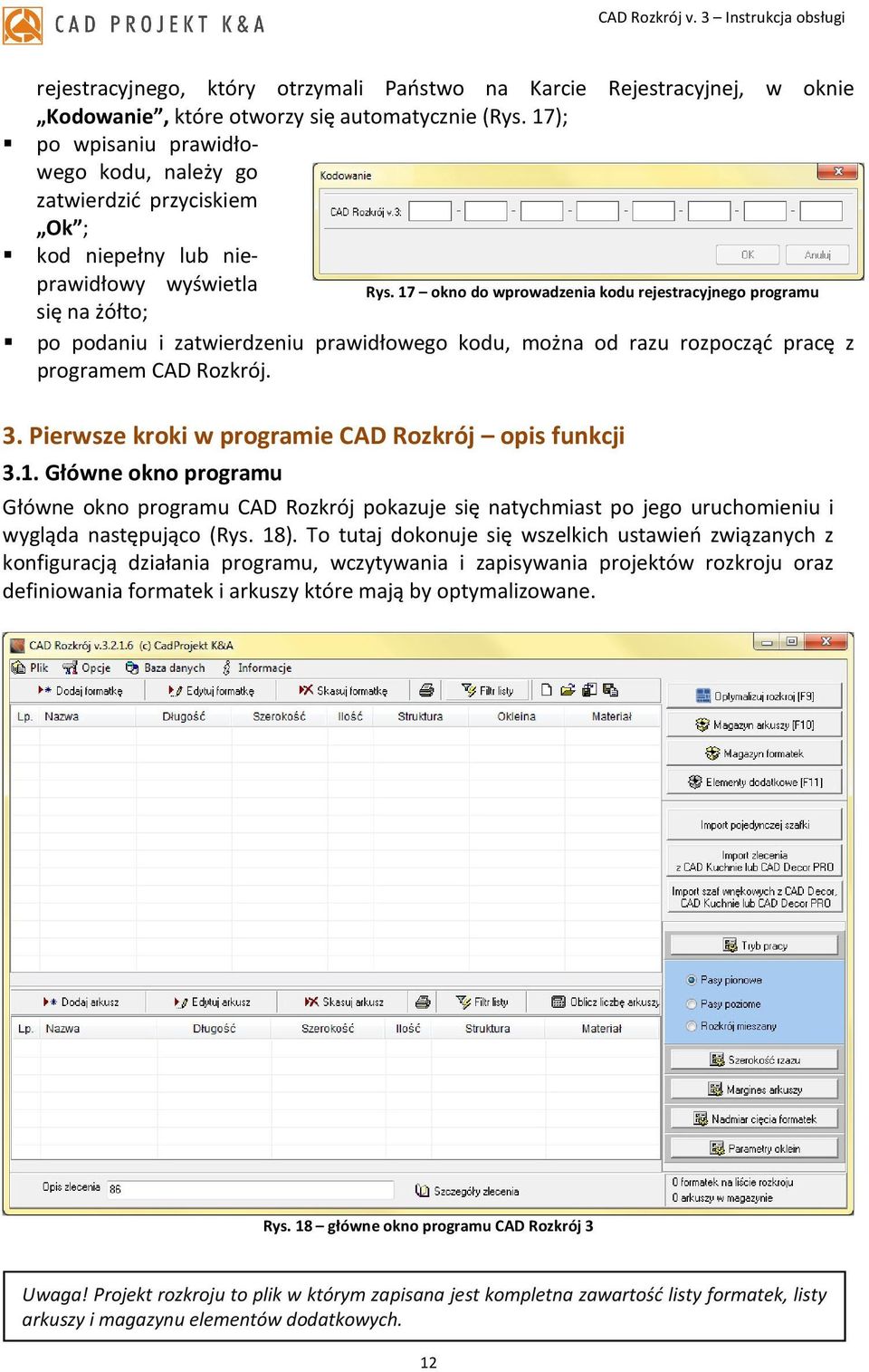869x1372 pixels.
Task: Click Dodaj formatkę toolbar button
Action: (x=80, y=690)
